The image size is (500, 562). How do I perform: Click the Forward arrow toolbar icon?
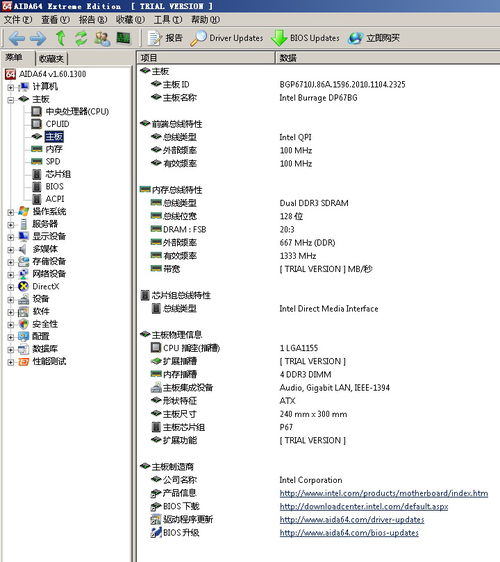pyautogui.click(x=38, y=38)
